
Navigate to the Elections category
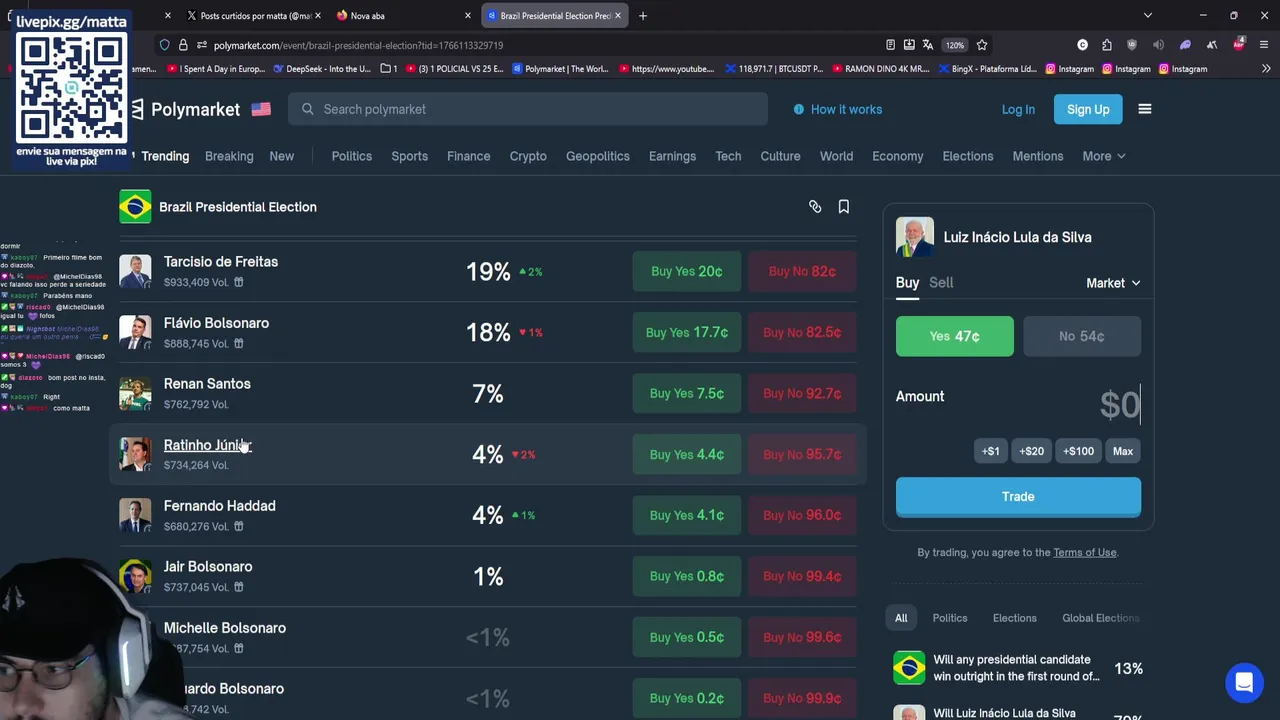tap(968, 156)
